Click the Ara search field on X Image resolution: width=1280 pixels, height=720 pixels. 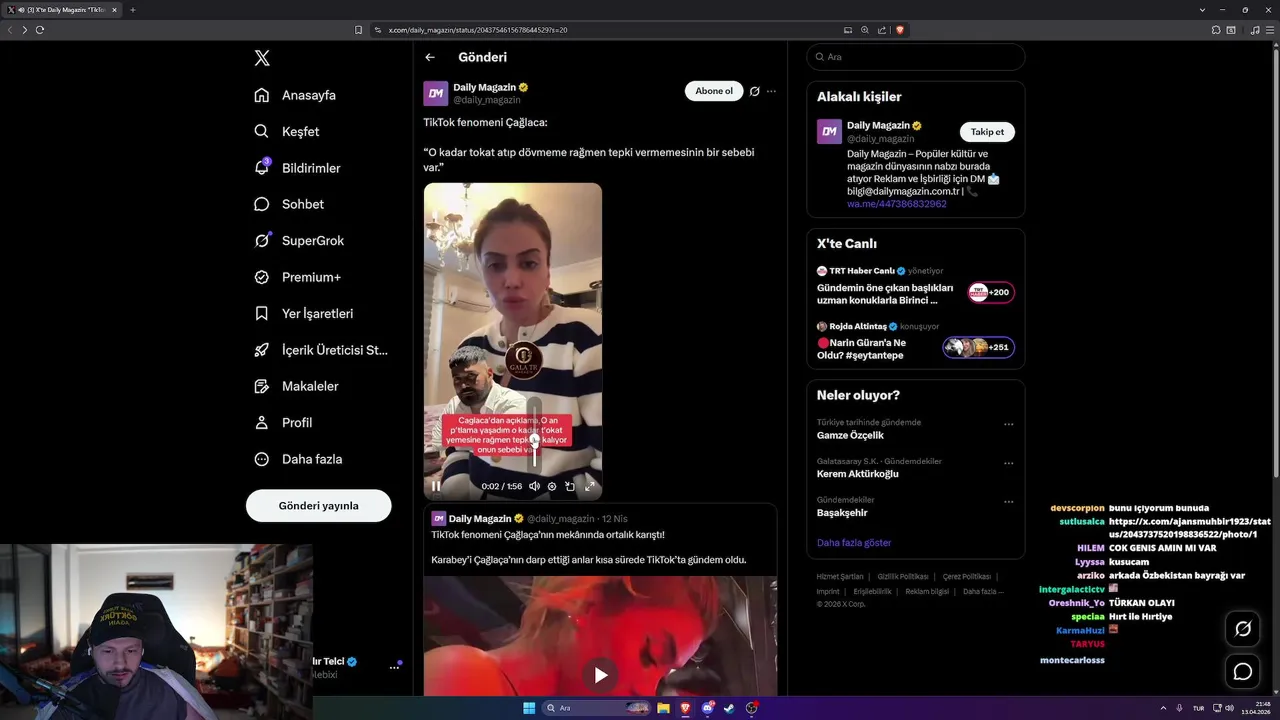915,57
